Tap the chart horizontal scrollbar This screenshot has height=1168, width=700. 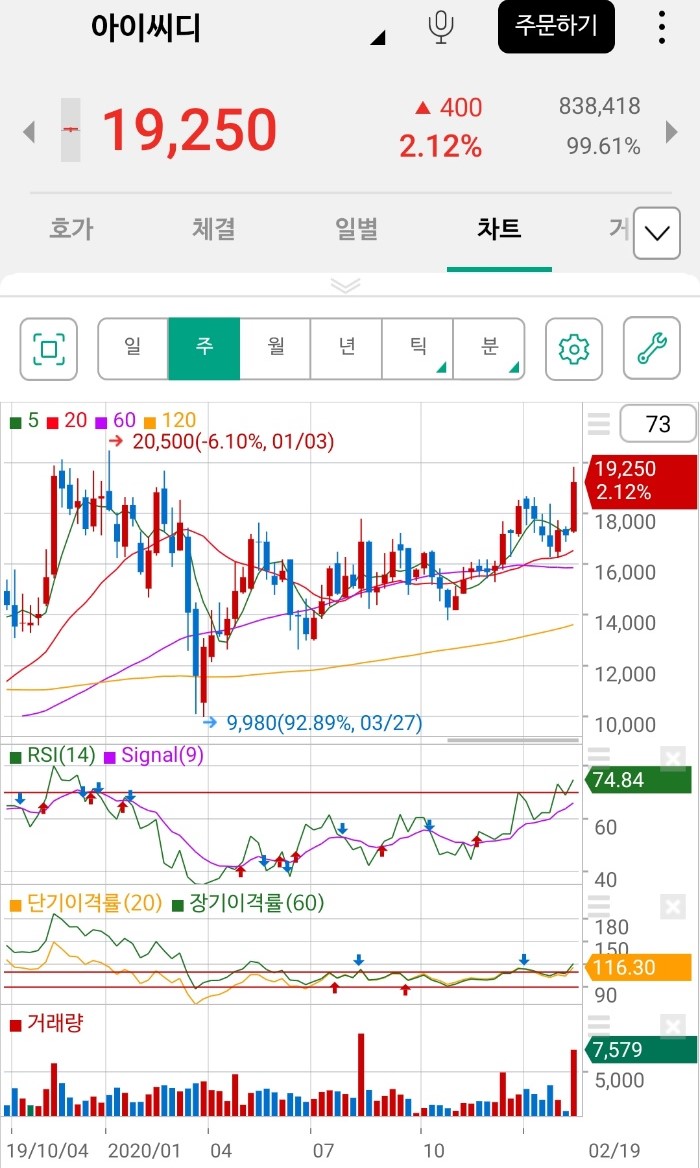(x=513, y=740)
